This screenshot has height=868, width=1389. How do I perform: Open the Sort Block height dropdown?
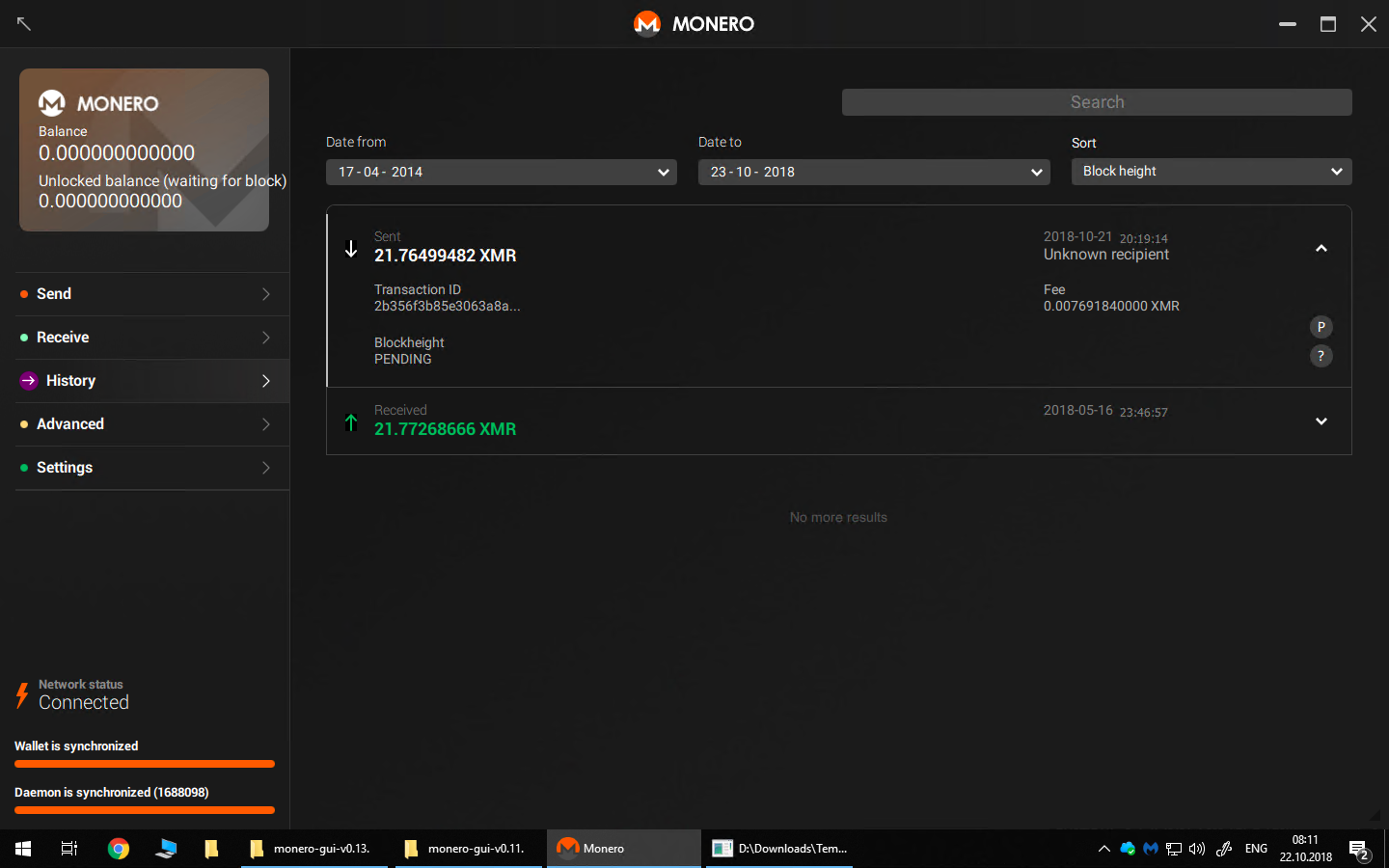click(x=1212, y=171)
